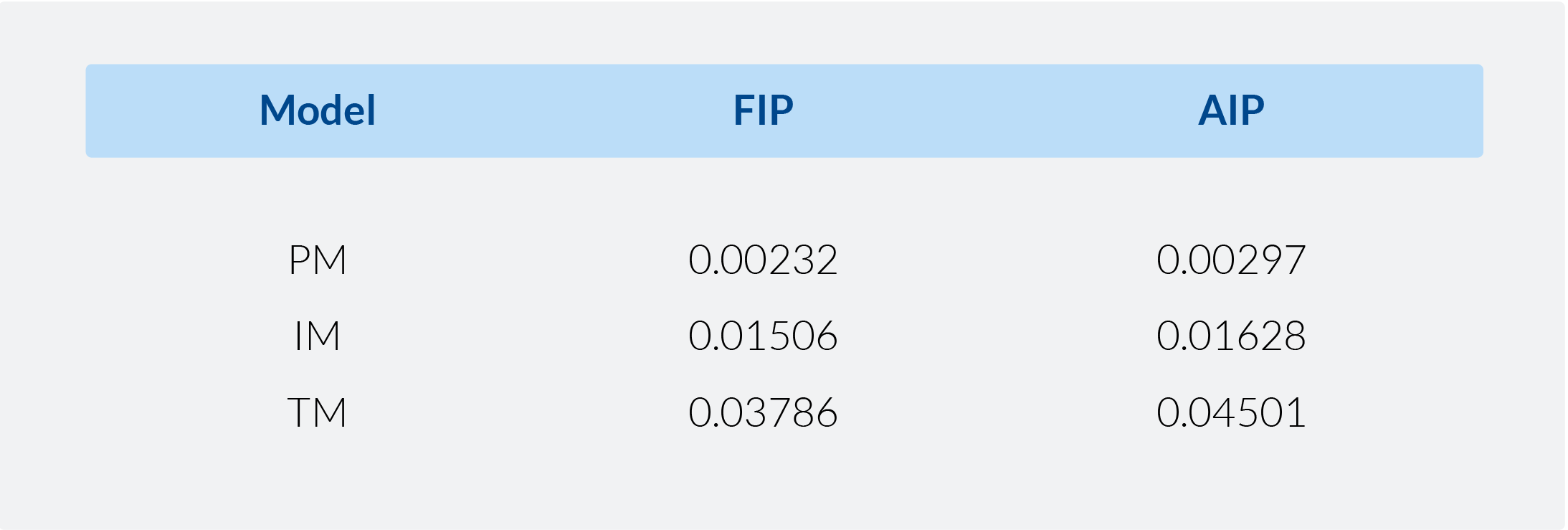This screenshot has height=530, width=1568.
Task: Click header bar space between FIP and AIP
Action: [x=997, y=110]
